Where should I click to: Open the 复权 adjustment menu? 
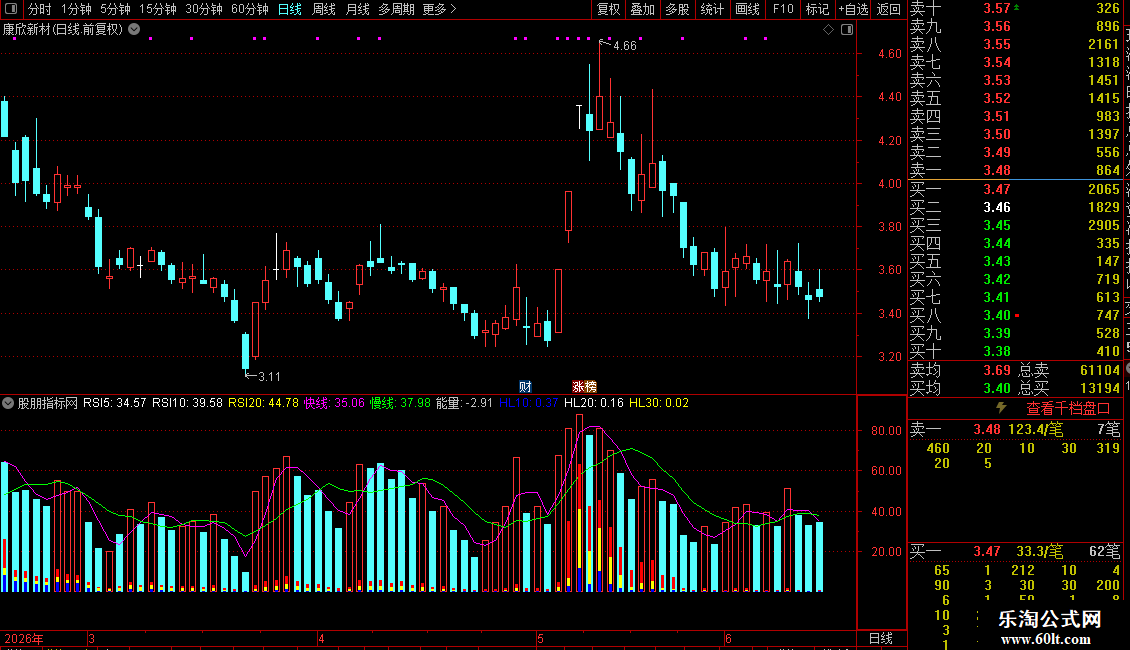(608, 9)
